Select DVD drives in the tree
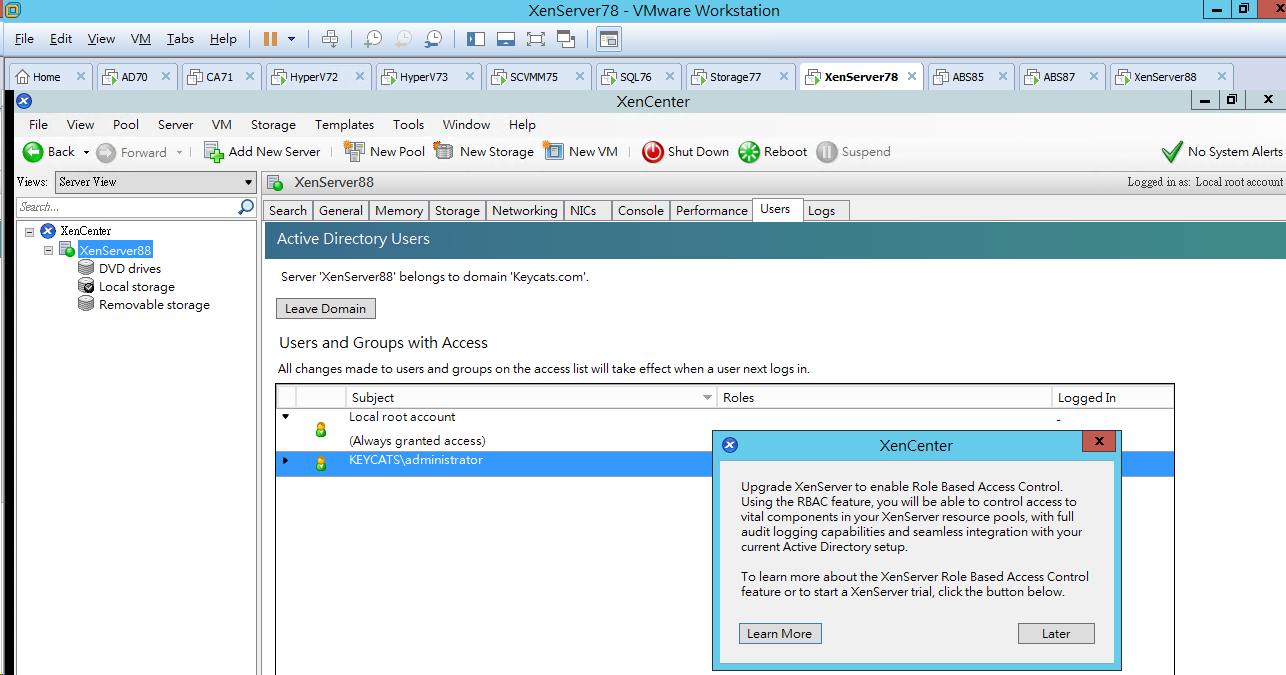Screen dimensions: 1286x675 click(130, 268)
